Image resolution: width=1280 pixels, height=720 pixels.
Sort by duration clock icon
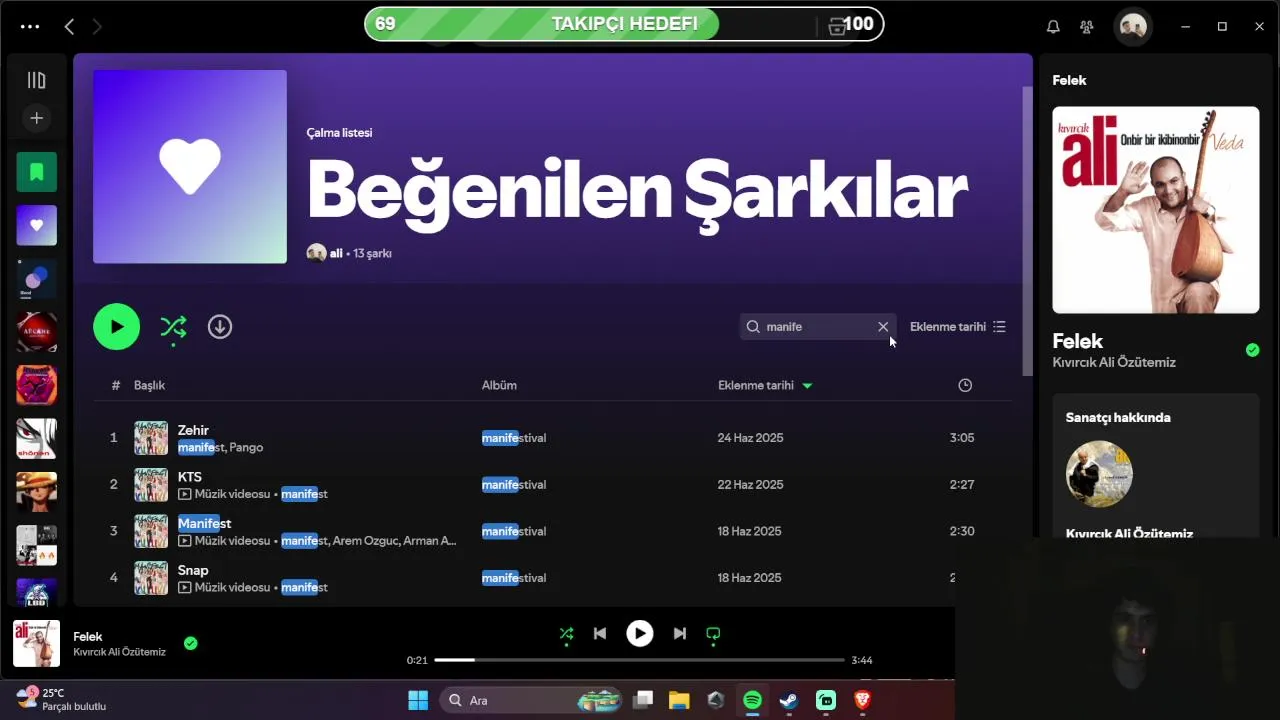[x=965, y=385]
